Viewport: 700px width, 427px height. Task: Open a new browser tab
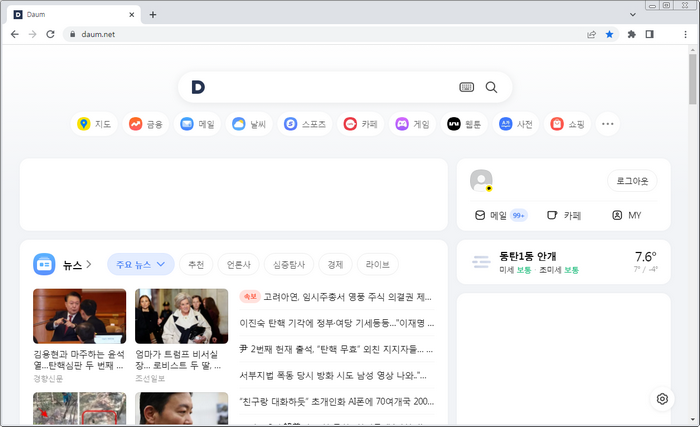[153, 15]
